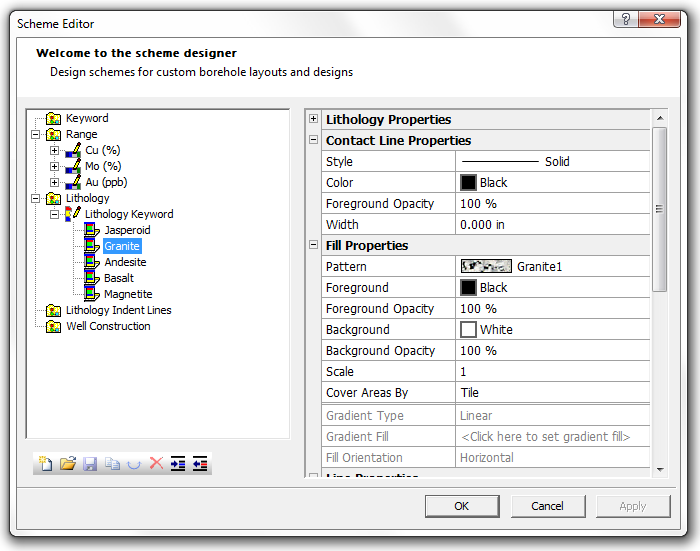
Task: Click the OK button
Action: click(461, 506)
